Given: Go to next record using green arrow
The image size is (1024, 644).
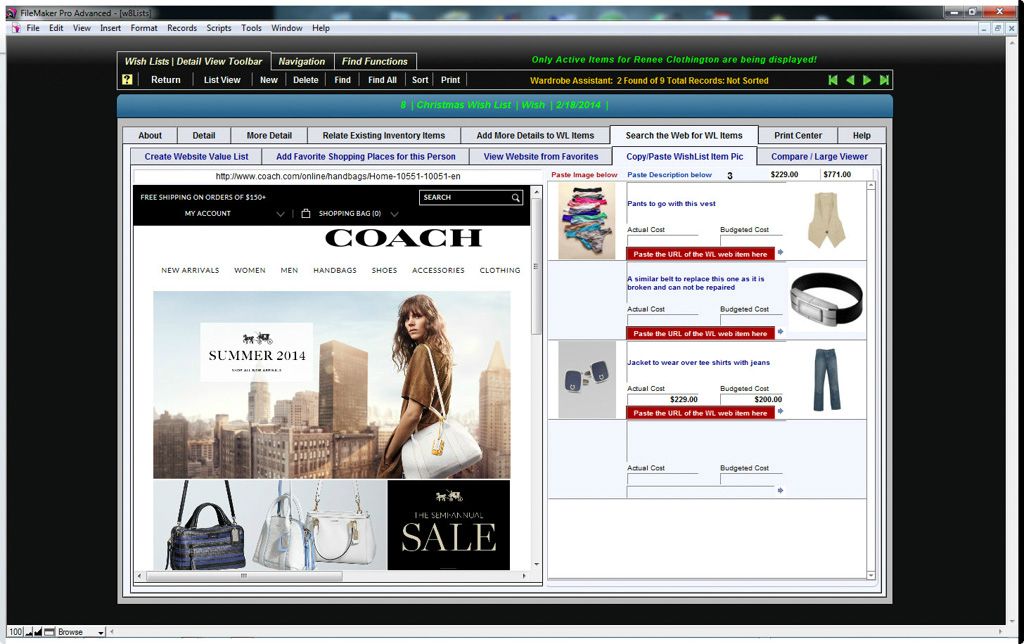Looking at the screenshot, I should tap(867, 80).
